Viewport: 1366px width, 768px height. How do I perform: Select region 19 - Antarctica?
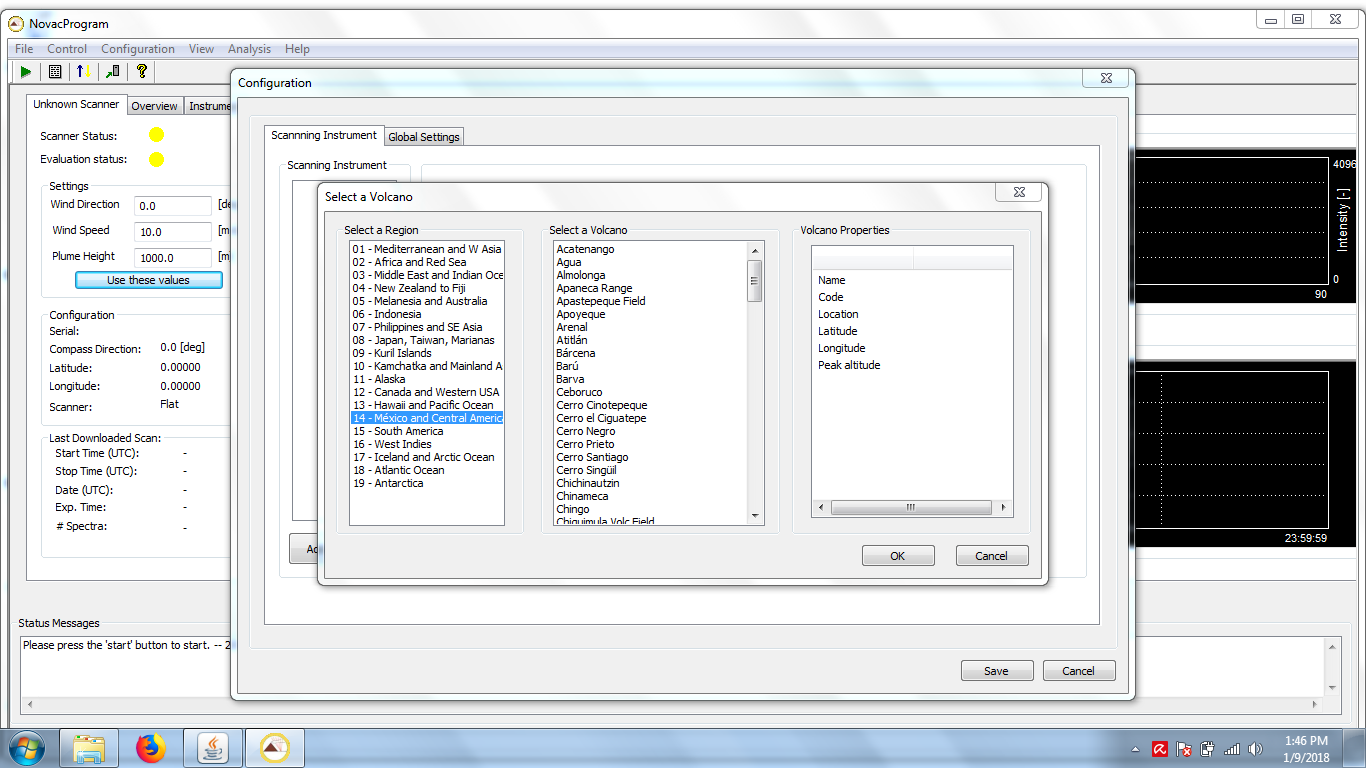pyautogui.click(x=426, y=483)
